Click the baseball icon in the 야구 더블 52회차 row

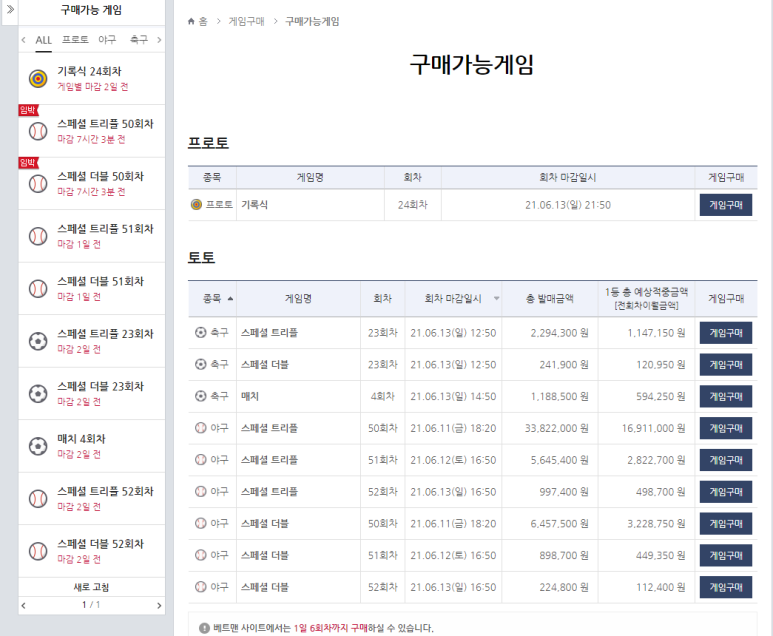click(200, 587)
